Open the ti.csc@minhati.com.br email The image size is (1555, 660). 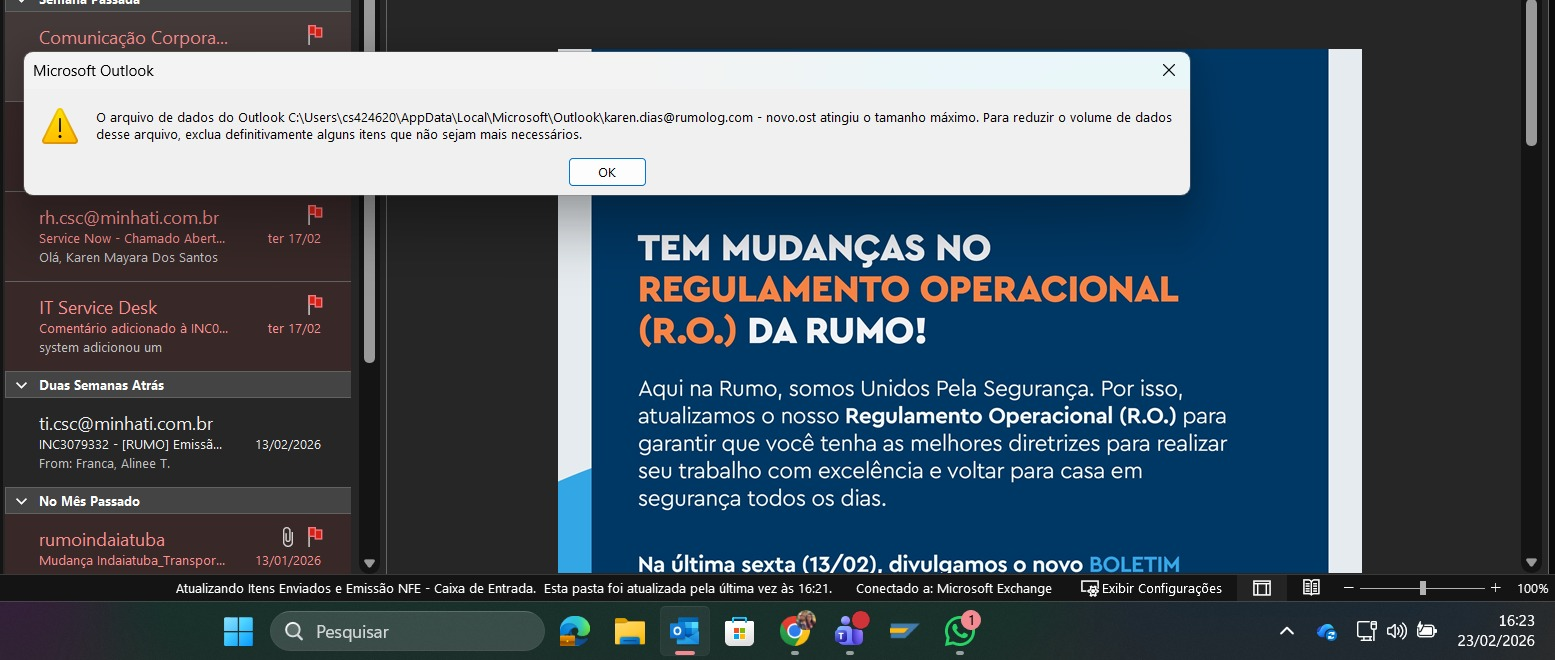(177, 442)
